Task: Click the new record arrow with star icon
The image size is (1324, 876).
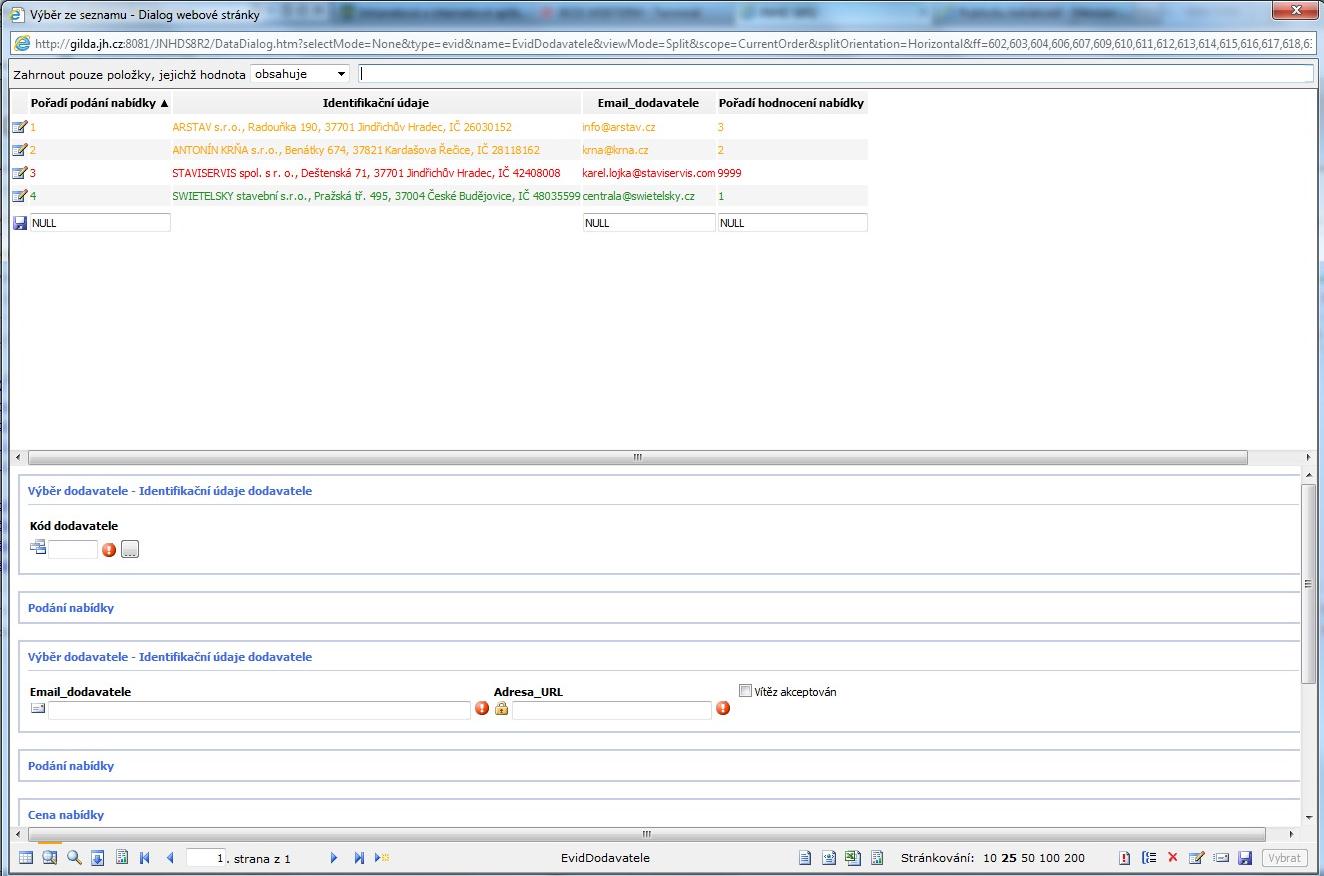Action: tap(382, 858)
